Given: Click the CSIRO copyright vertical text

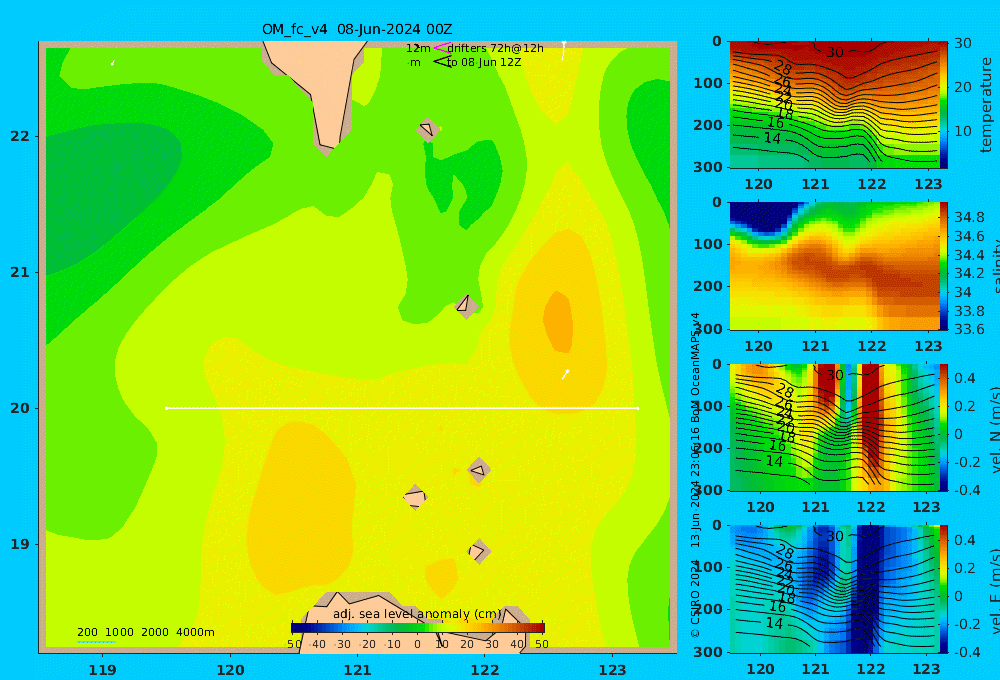Looking at the screenshot, I should tap(695, 475).
